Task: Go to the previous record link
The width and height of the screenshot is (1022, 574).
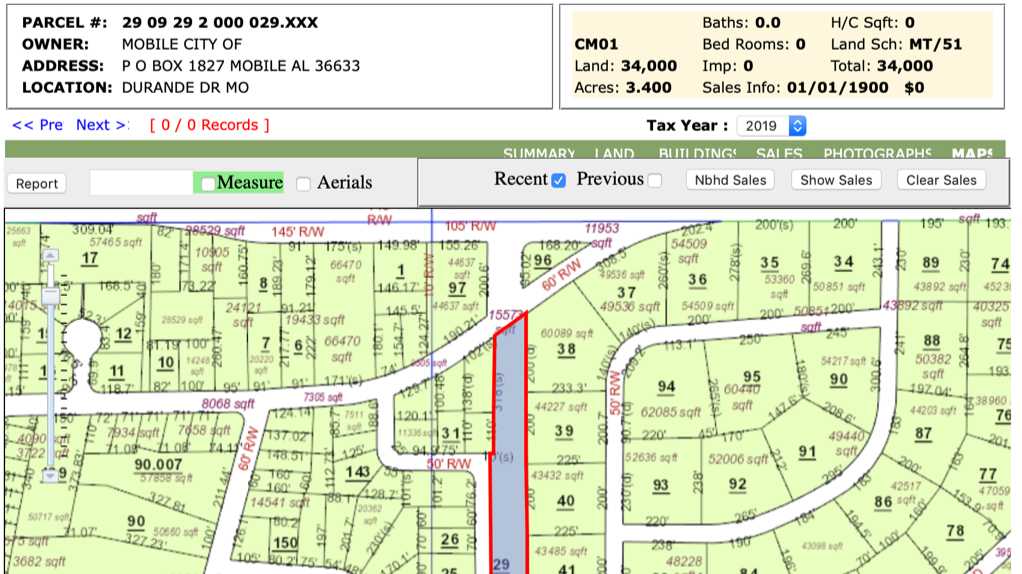Action: [x=38, y=125]
